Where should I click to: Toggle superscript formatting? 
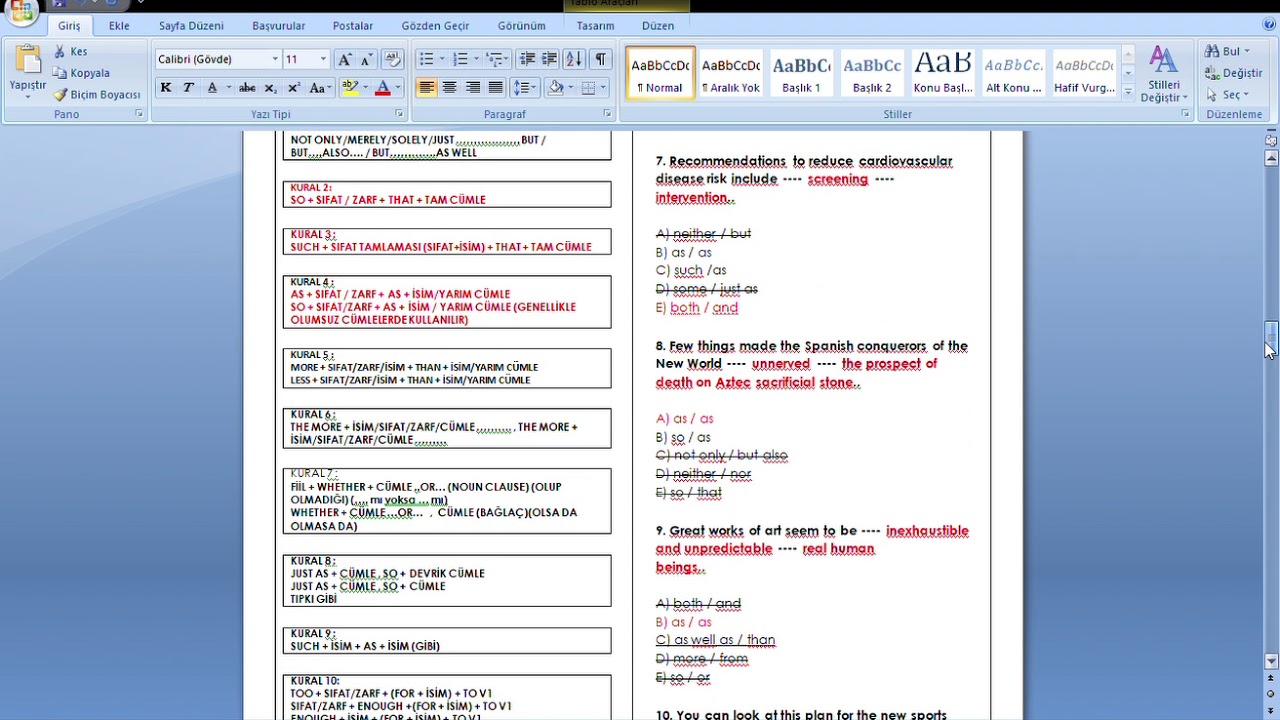tap(293, 88)
